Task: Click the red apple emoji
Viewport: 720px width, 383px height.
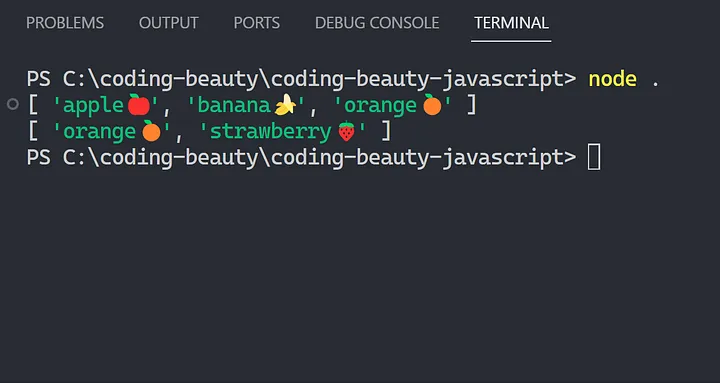Action: pos(139,105)
